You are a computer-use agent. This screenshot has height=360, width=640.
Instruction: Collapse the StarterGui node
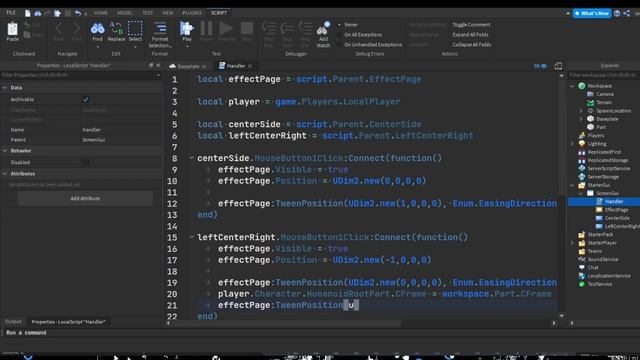[x=572, y=185]
